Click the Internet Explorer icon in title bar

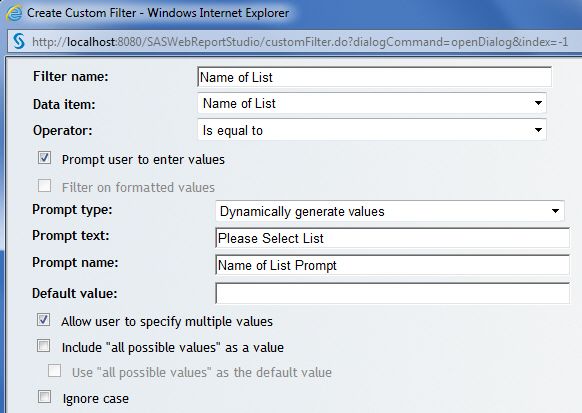(14, 13)
